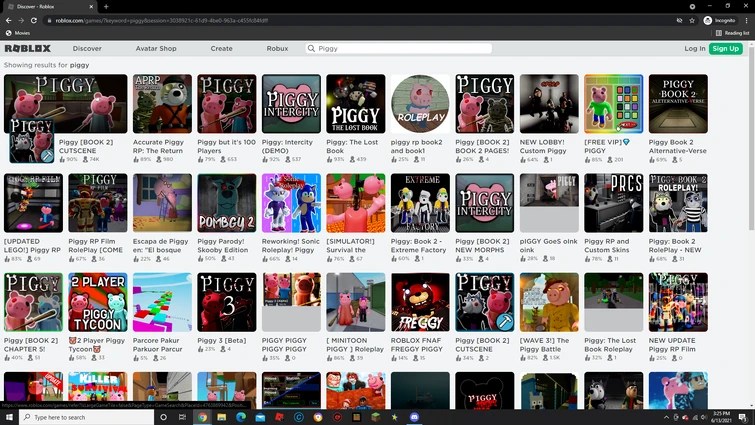Open the Create menu item
Image resolution: width=755 pixels, height=425 pixels.
pos(221,48)
